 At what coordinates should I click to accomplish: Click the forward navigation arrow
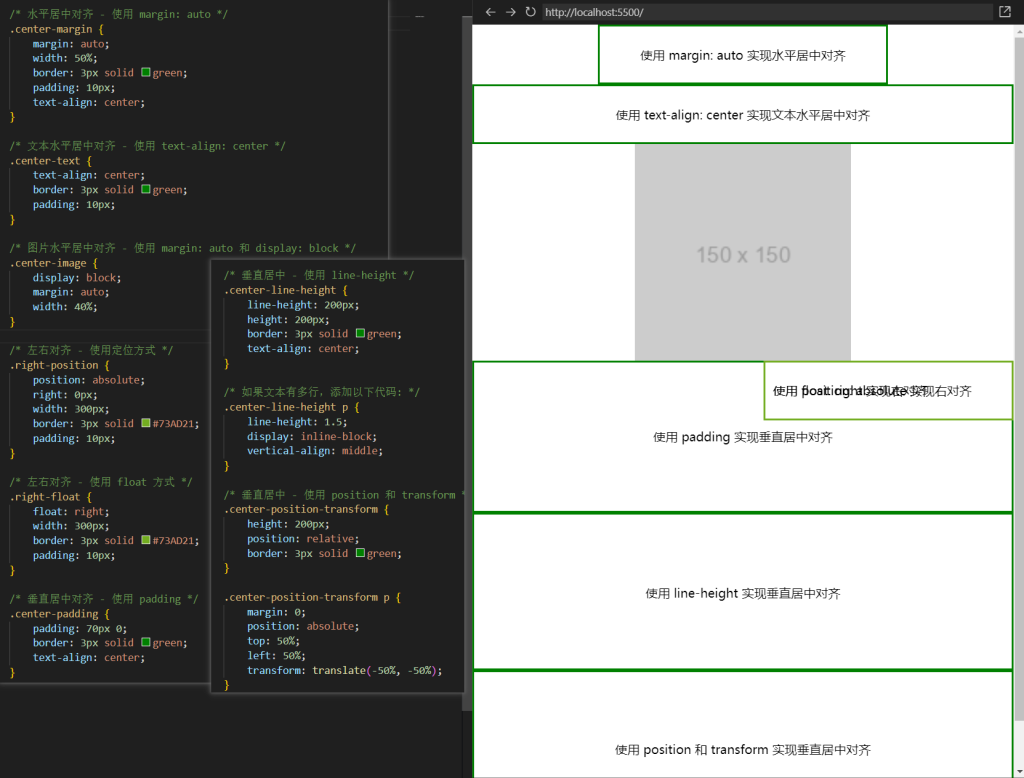point(510,12)
